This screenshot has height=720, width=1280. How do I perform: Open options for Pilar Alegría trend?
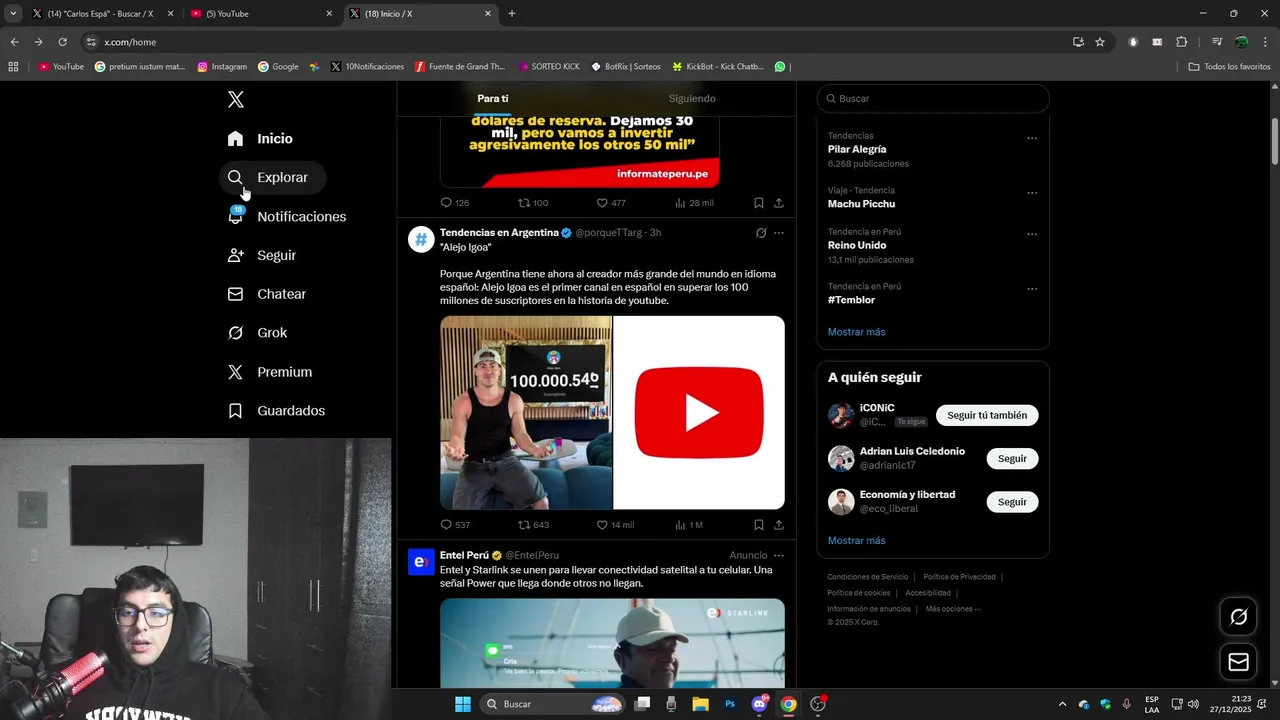[x=1032, y=138]
